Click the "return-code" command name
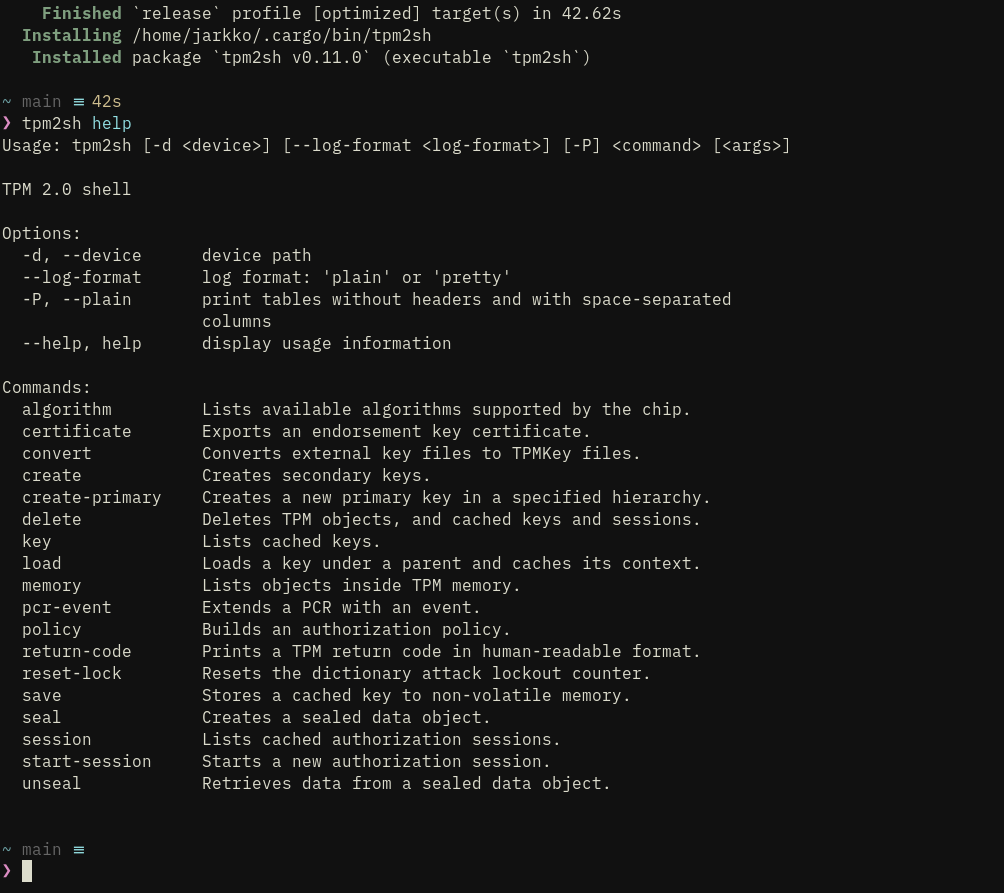Image resolution: width=1004 pixels, height=893 pixels. [76, 651]
